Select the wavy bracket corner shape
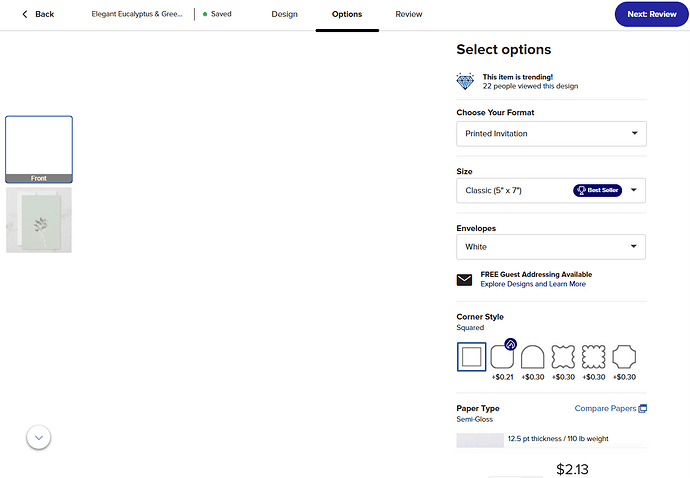Viewport: 690px width, 478px height. [563, 357]
